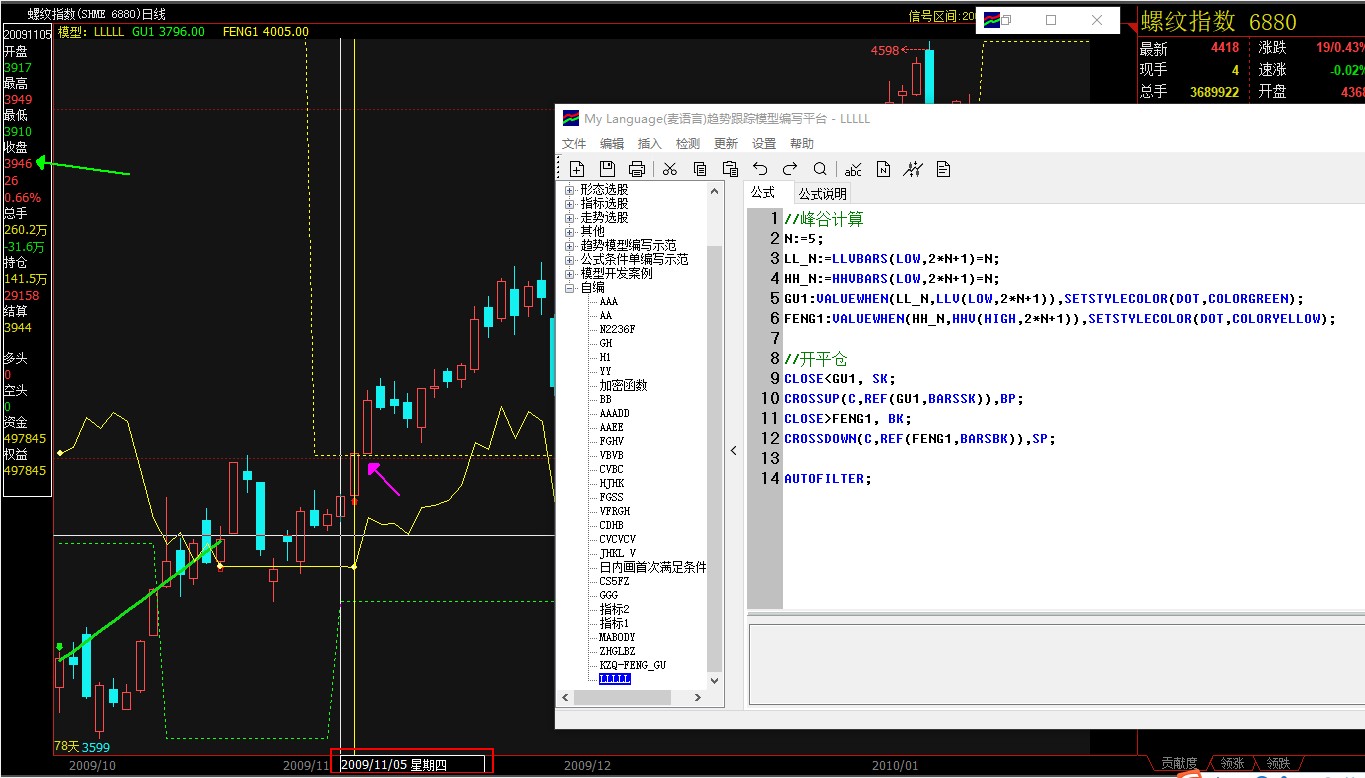Run the abc syntax check icon
1365x778 pixels.
[x=853, y=169]
